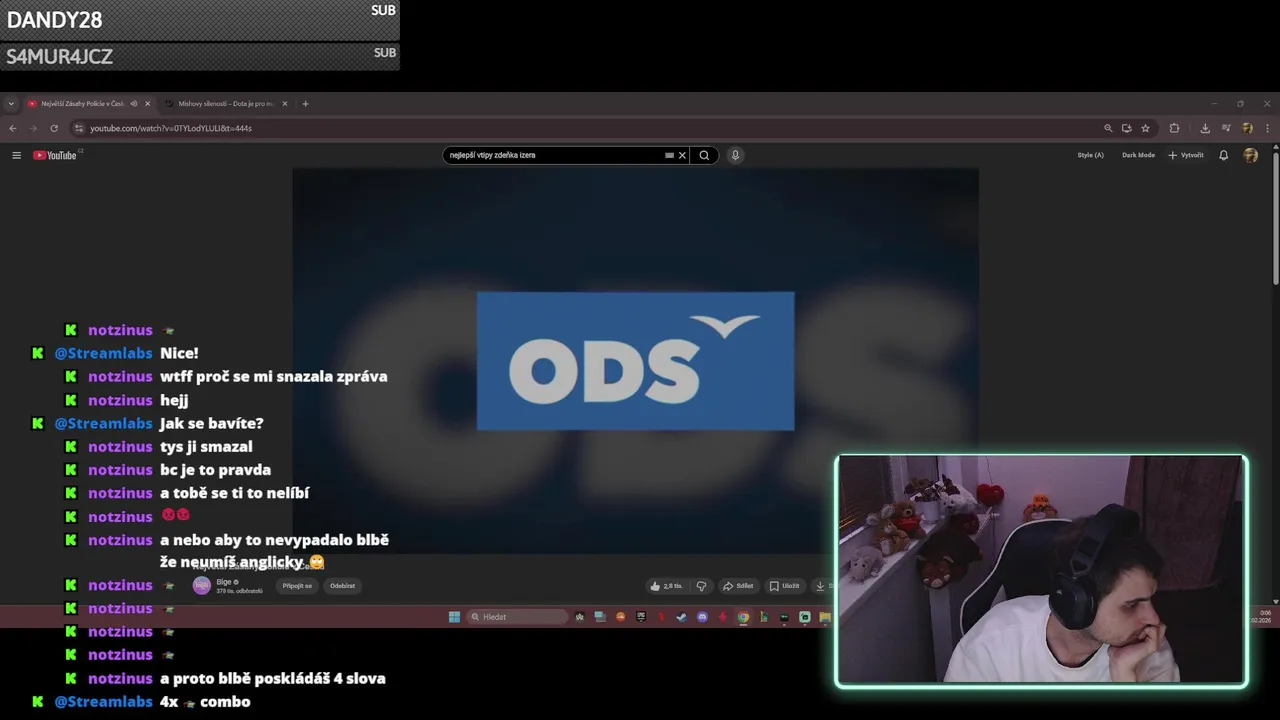Open the Vytvořit create menu

[x=1186, y=155]
